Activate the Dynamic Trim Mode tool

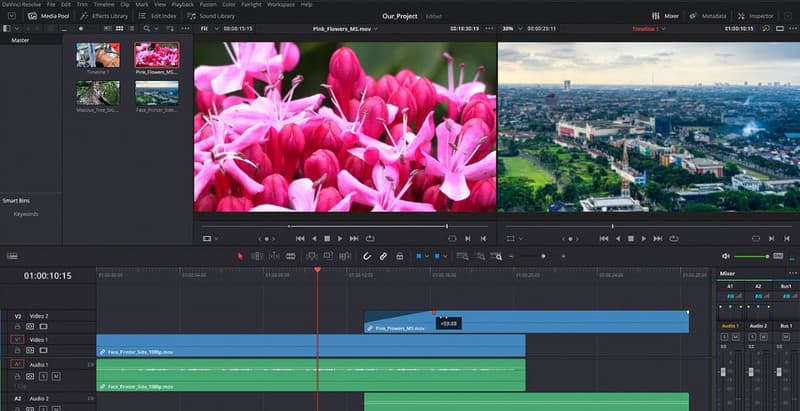point(274,256)
